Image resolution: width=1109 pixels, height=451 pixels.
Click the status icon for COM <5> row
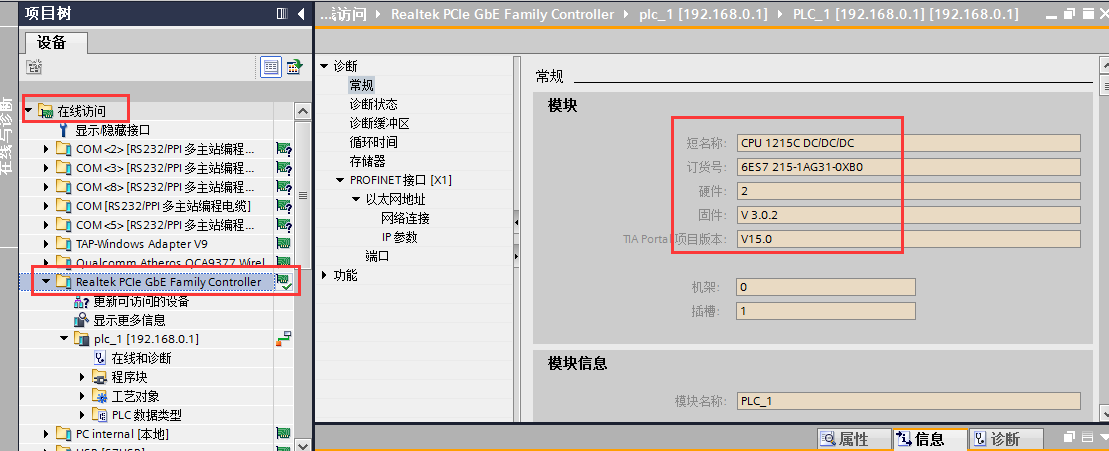click(284, 225)
